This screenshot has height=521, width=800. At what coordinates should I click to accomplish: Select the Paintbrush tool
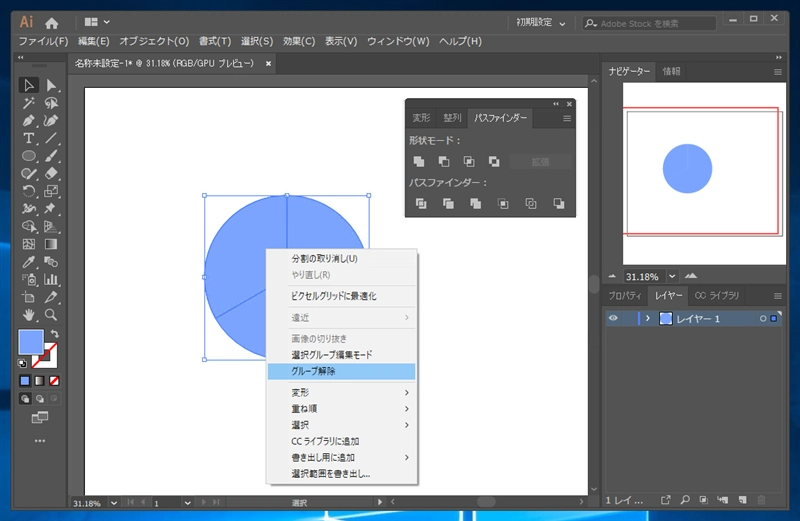pyautogui.click(x=51, y=156)
